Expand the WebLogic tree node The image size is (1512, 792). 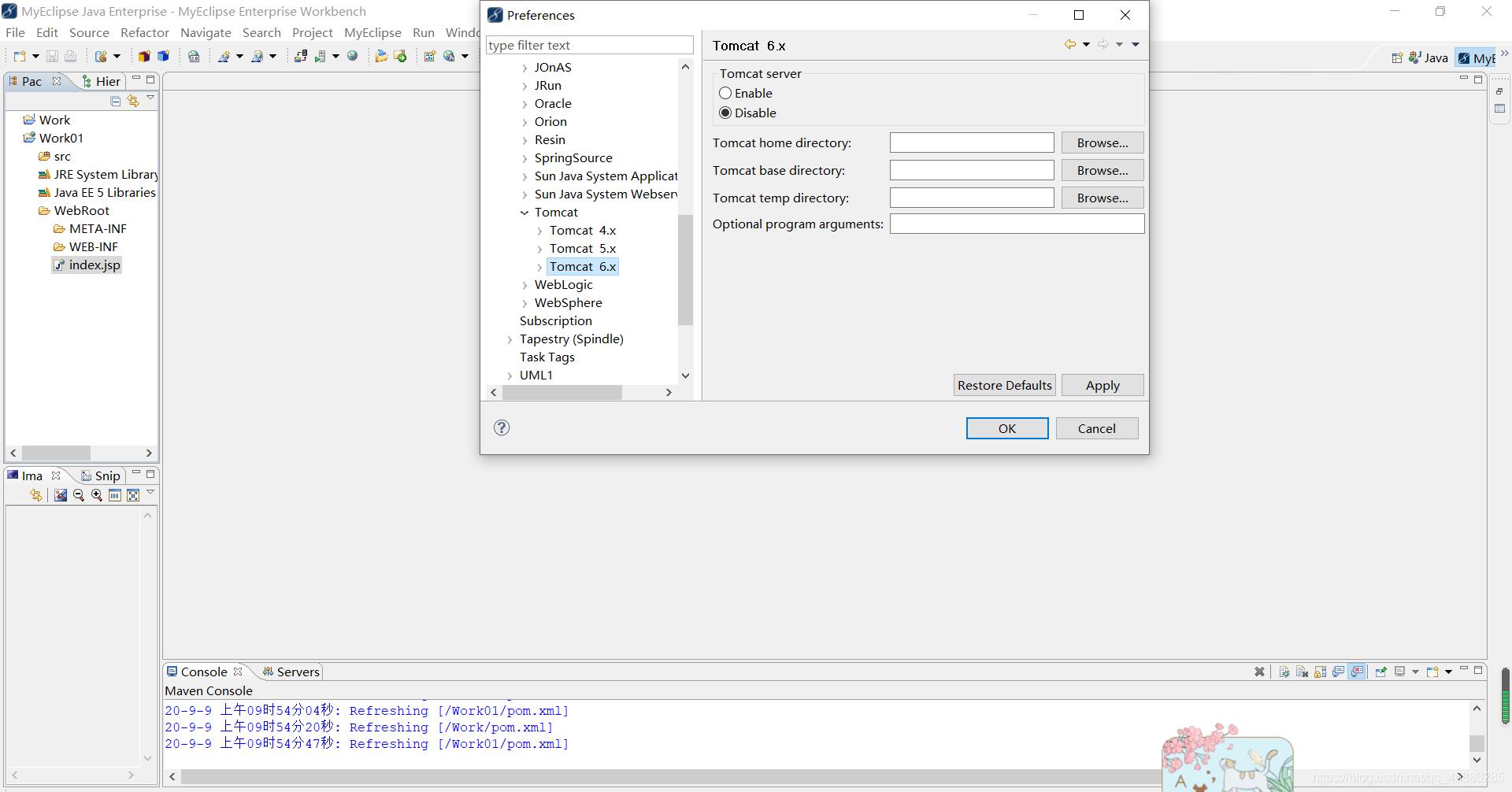[x=524, y=285]
